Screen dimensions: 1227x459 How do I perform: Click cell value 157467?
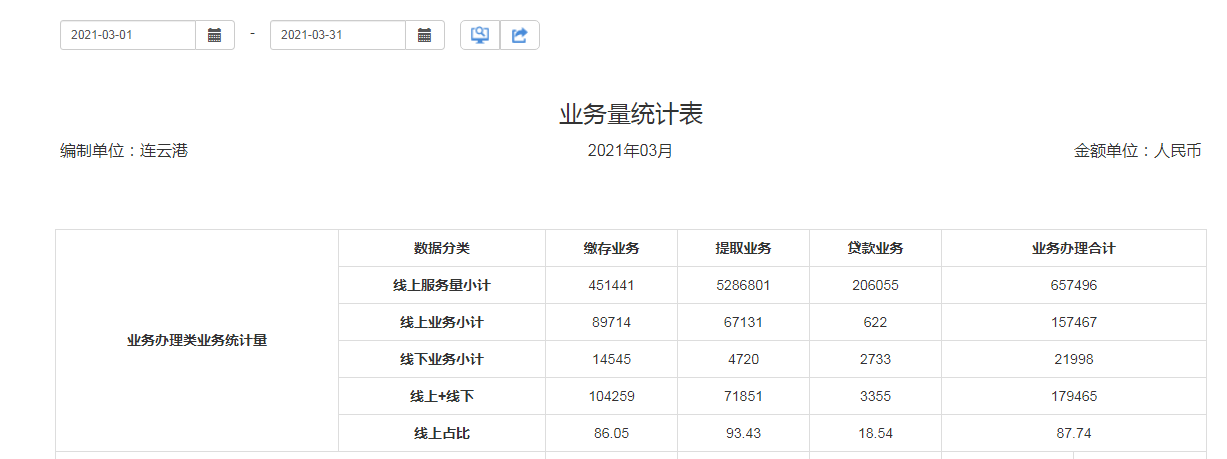(x=1074, y=322)
